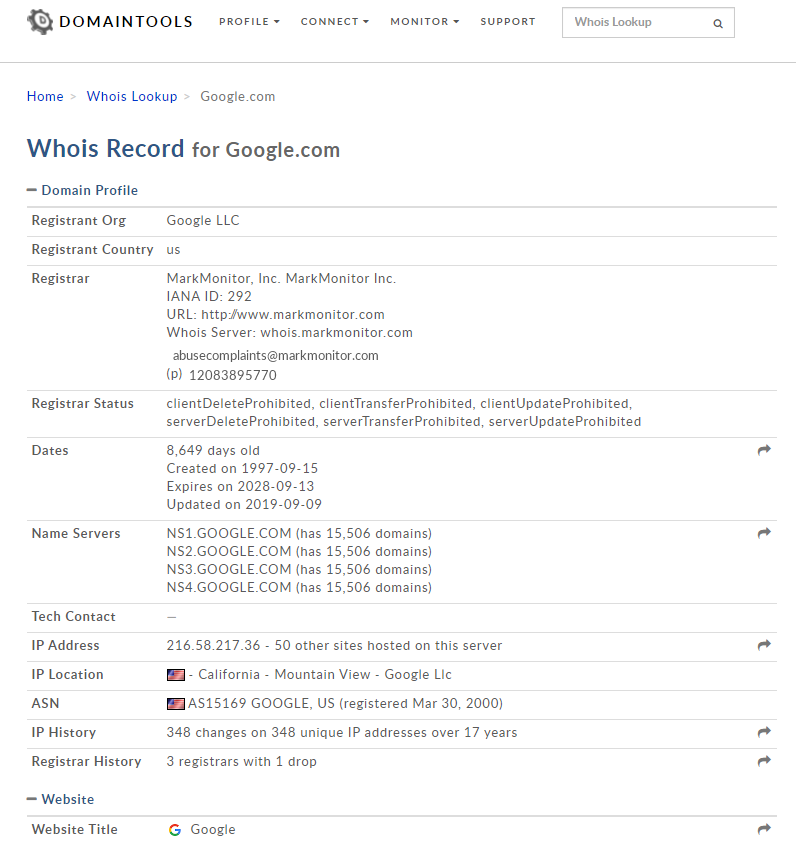
Task: Click the NS3.GOOGLE.COM name server entry
Action: [299, 569]
